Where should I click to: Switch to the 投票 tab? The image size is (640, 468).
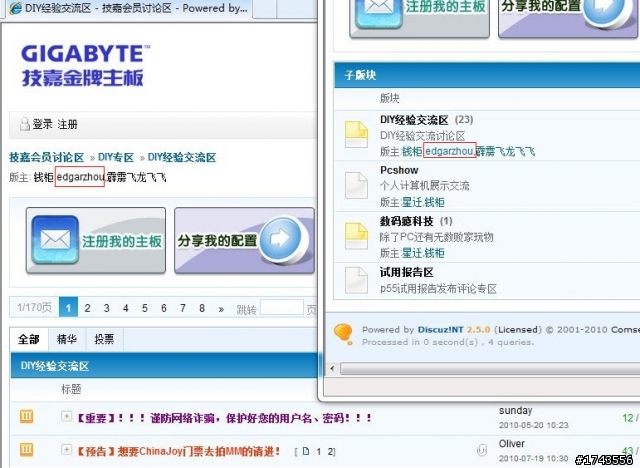point(104,339)
